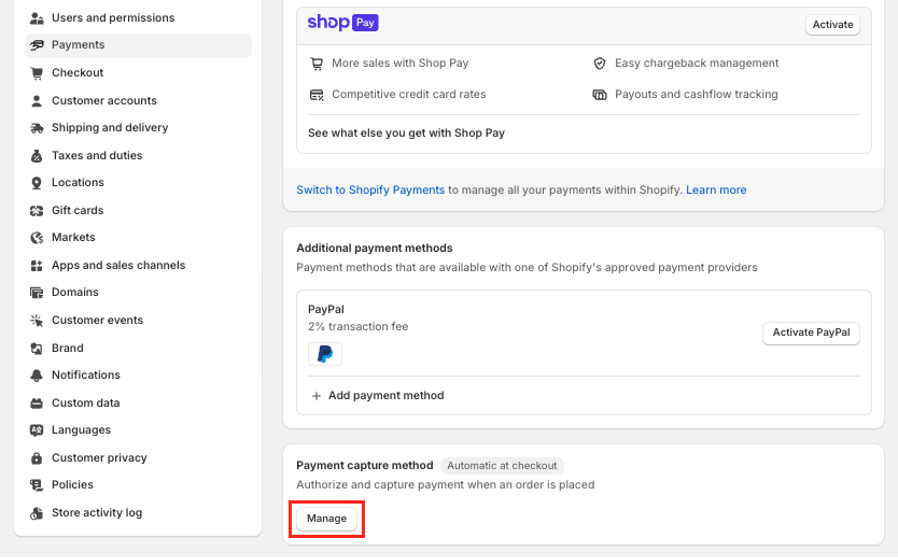The height and width of the screenshot is (558, 898).
Task: Click the Checkout cart icon in sidebar
Action: tap(37, 73)
